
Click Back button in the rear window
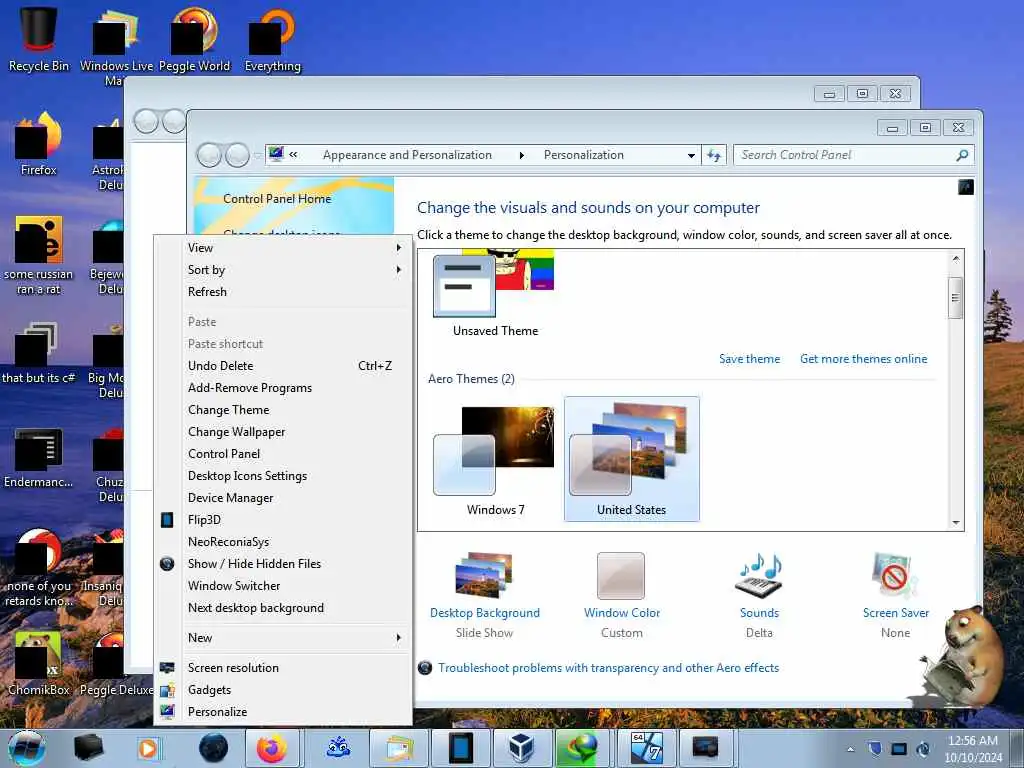[x=146, y=121]
